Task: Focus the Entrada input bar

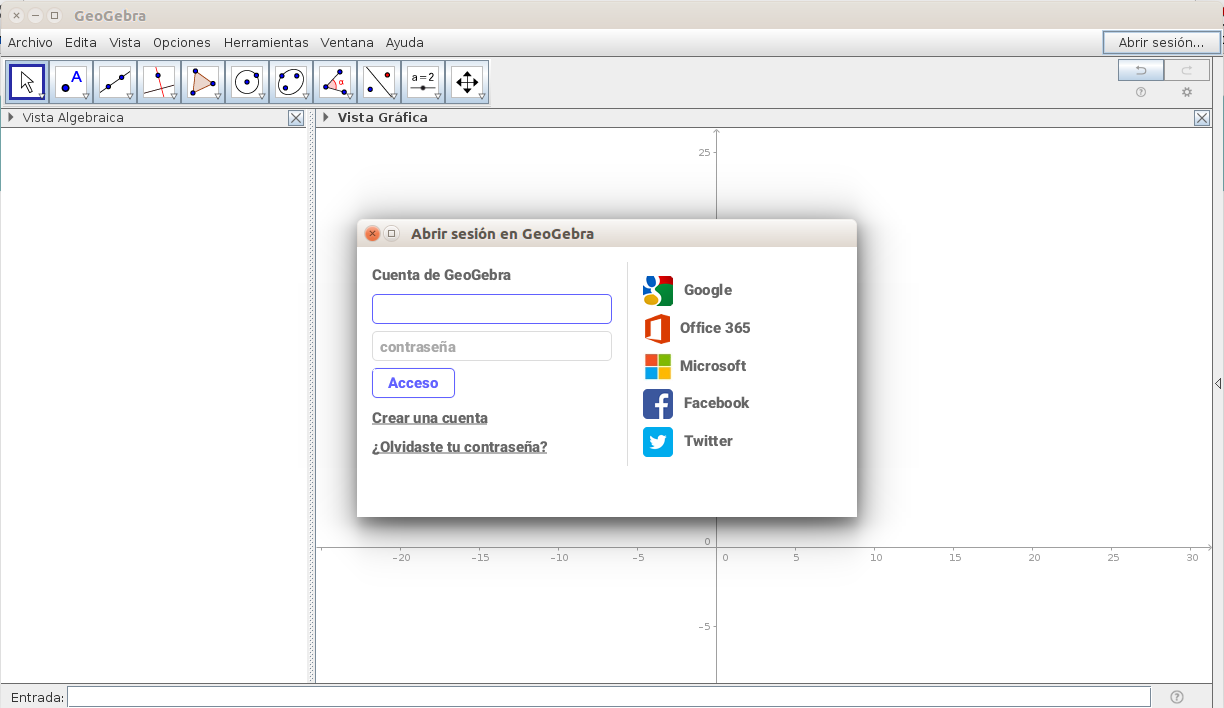Action: coord(609,697)
